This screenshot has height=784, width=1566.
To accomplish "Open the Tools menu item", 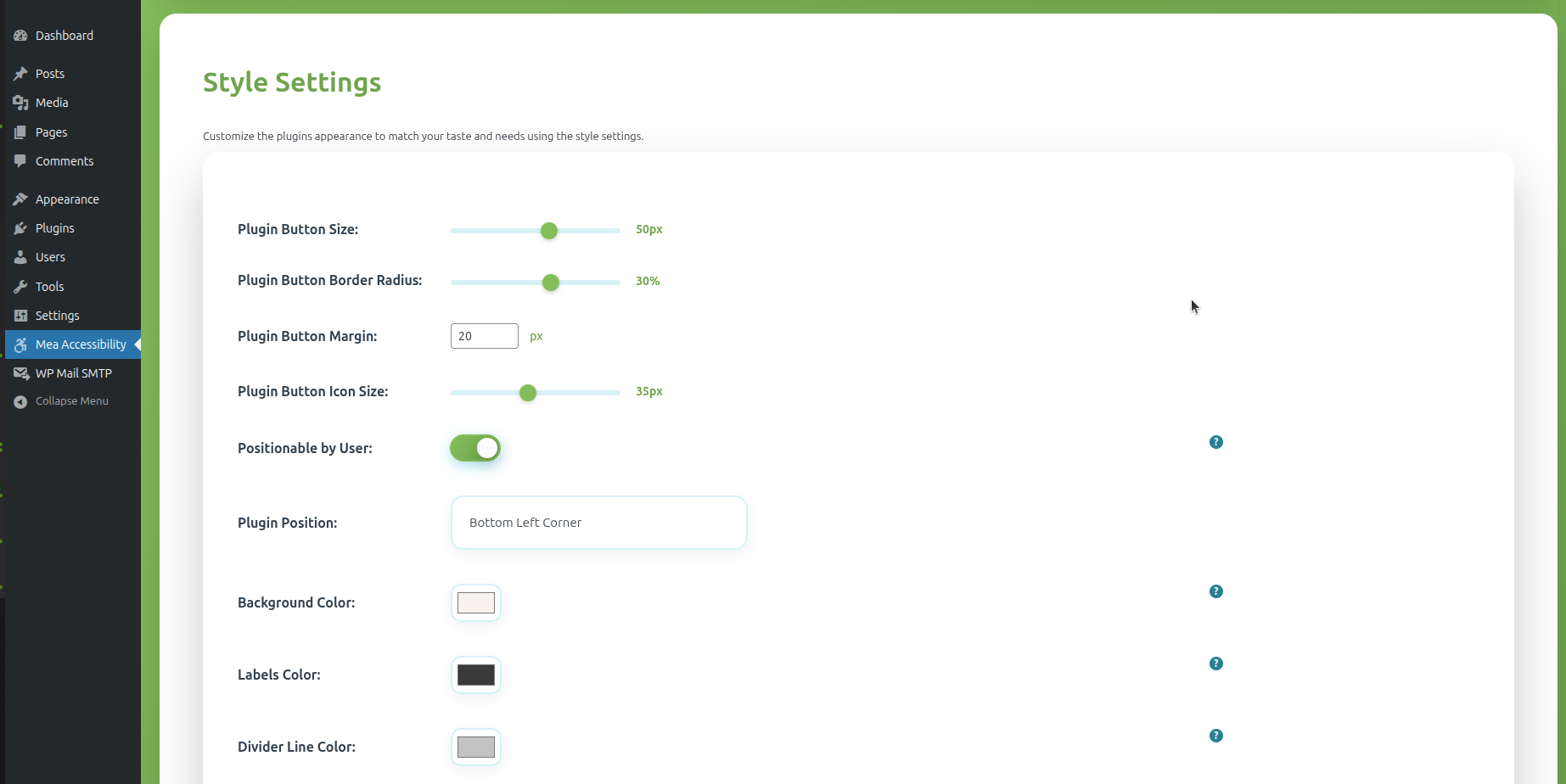I will [48, 286].
